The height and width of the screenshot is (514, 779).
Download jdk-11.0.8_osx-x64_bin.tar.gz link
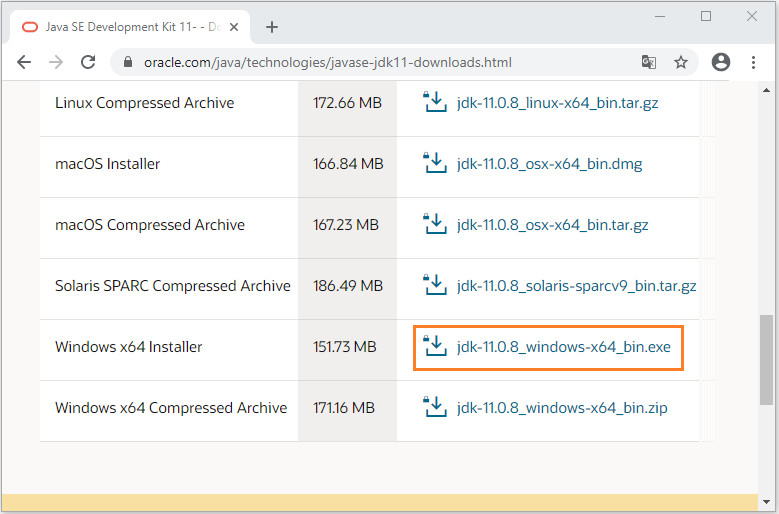click(x=552, y=225)
